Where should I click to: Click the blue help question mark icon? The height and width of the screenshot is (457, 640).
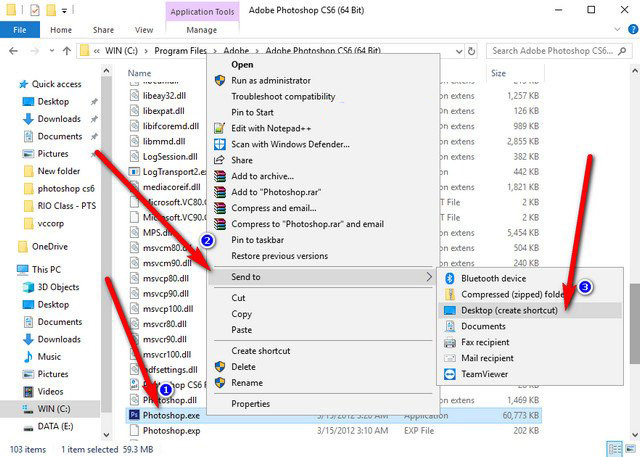(x=633, y=29)
